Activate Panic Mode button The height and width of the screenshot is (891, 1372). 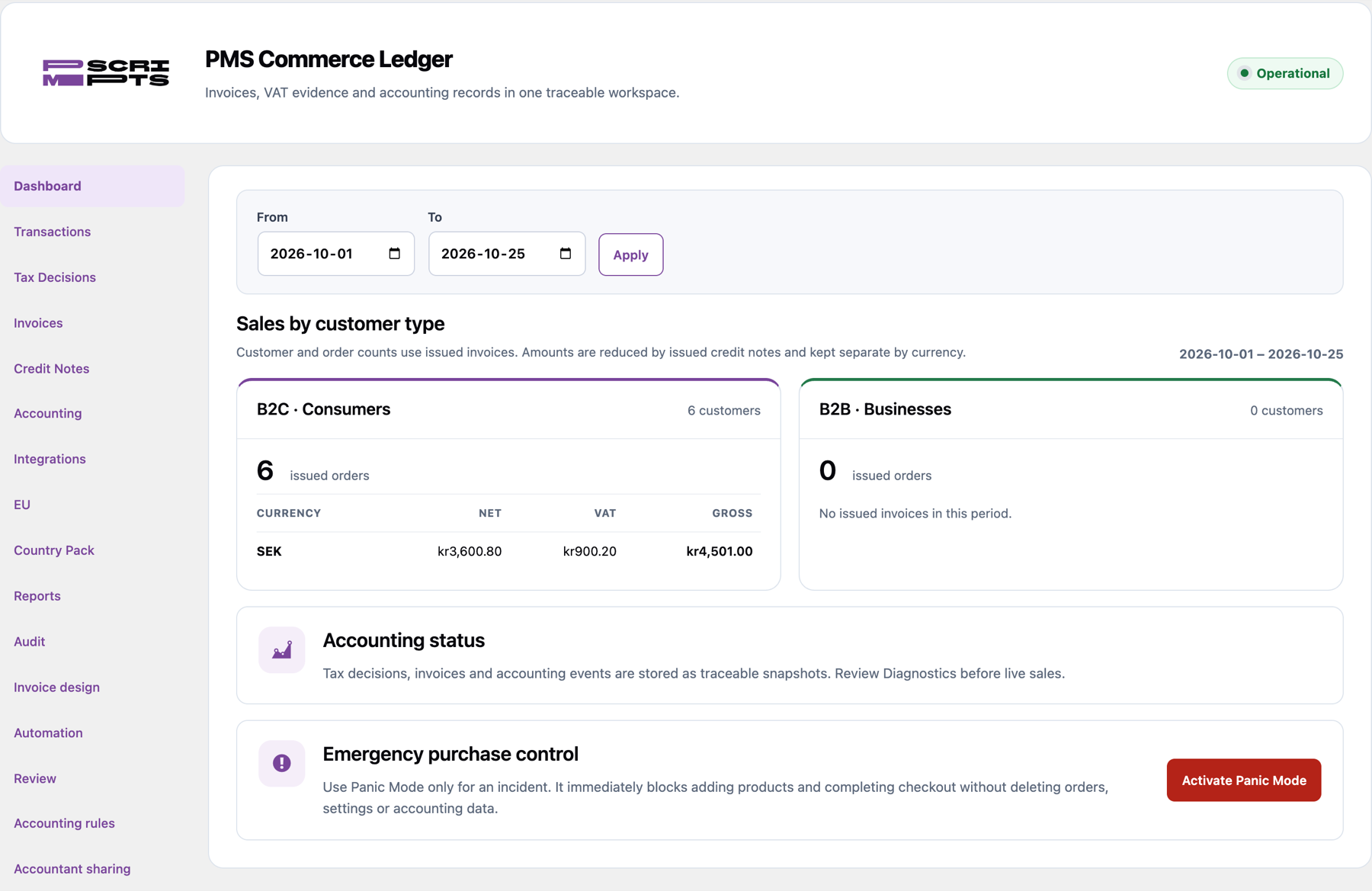pyautogui.click(x=1243, y=780)
